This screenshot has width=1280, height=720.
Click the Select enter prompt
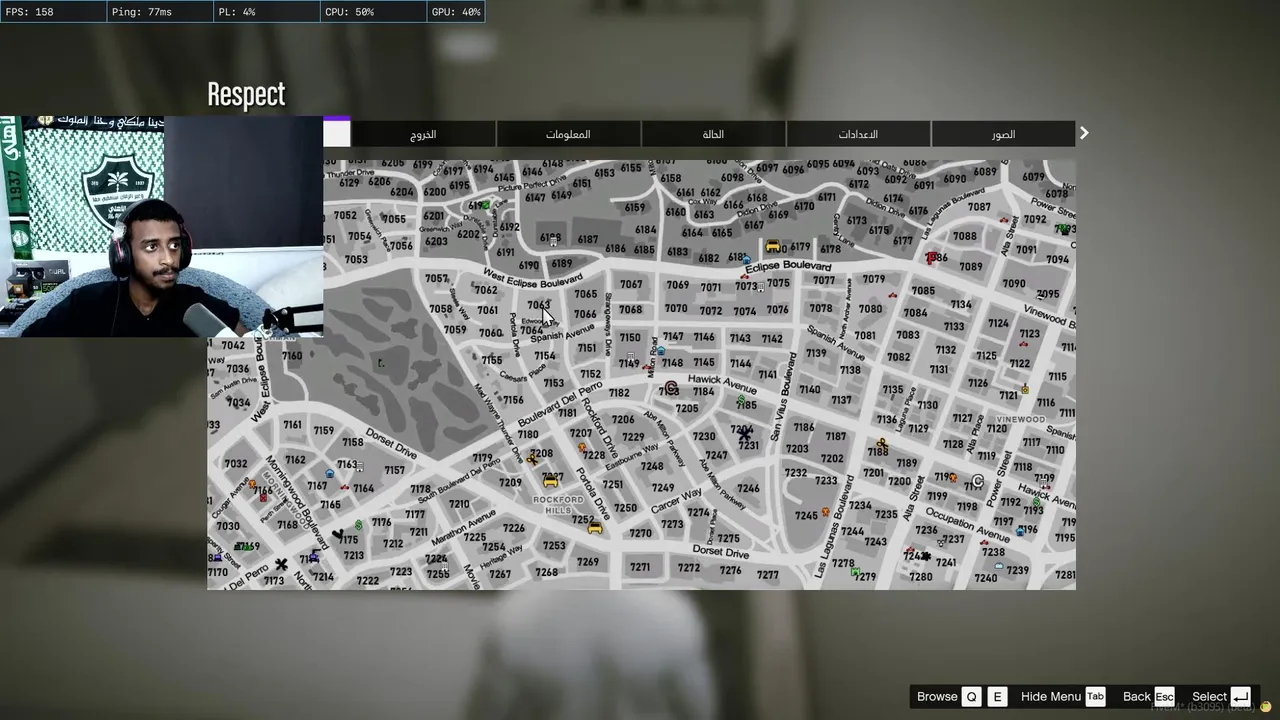[x=1221, y=697]
